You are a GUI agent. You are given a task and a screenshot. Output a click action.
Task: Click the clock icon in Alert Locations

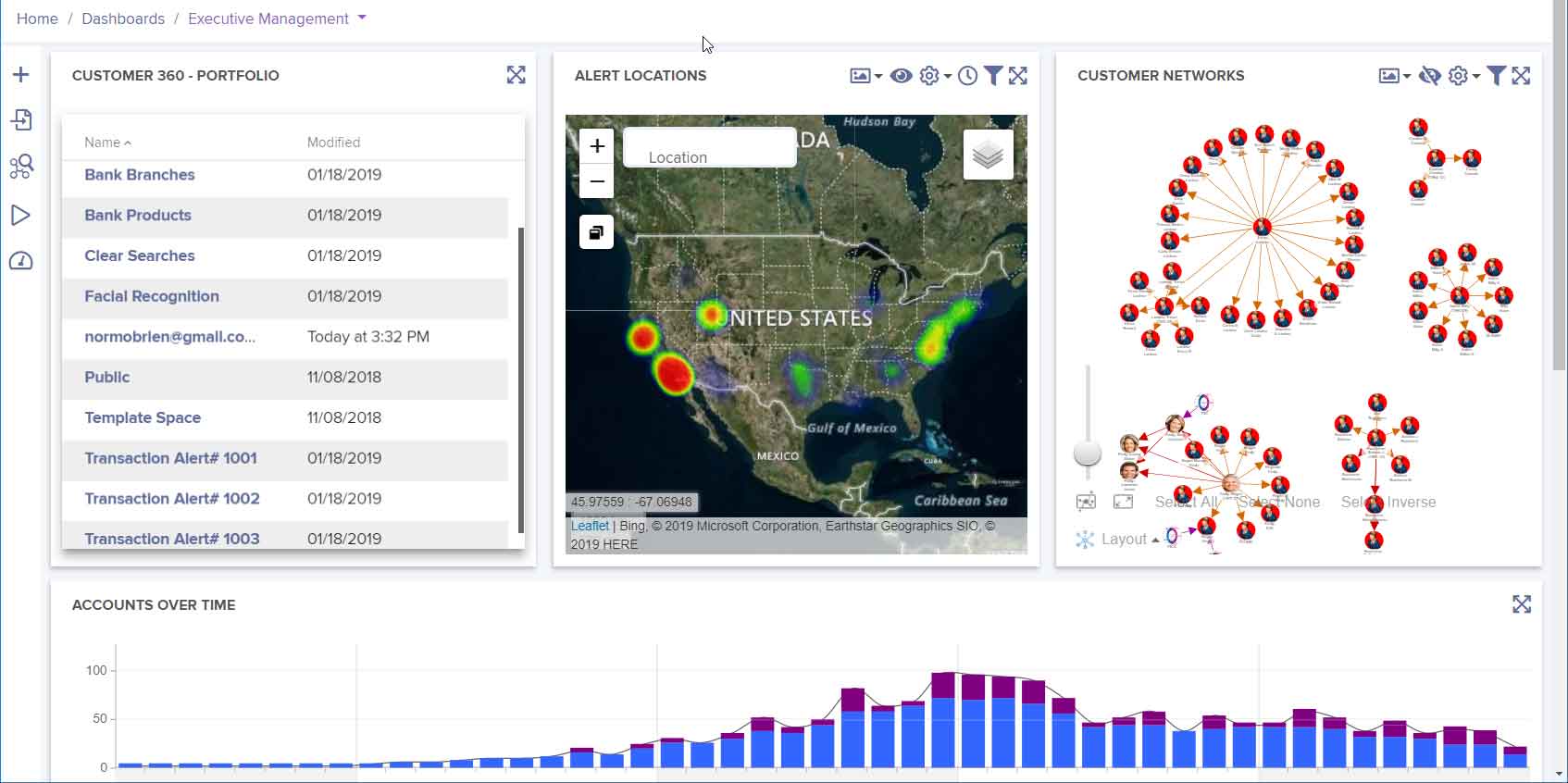click(967, 76)
